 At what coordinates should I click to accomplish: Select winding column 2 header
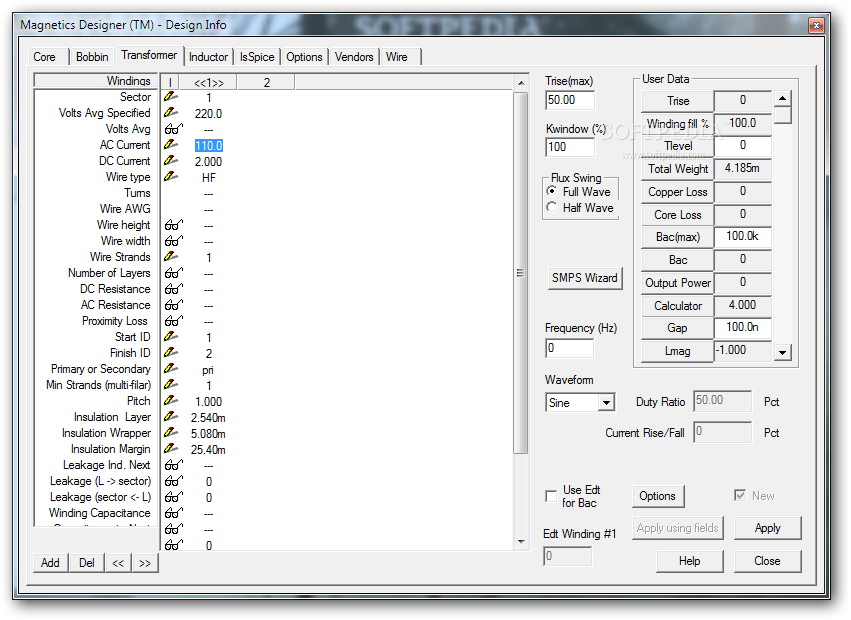[x=266, y=83]
